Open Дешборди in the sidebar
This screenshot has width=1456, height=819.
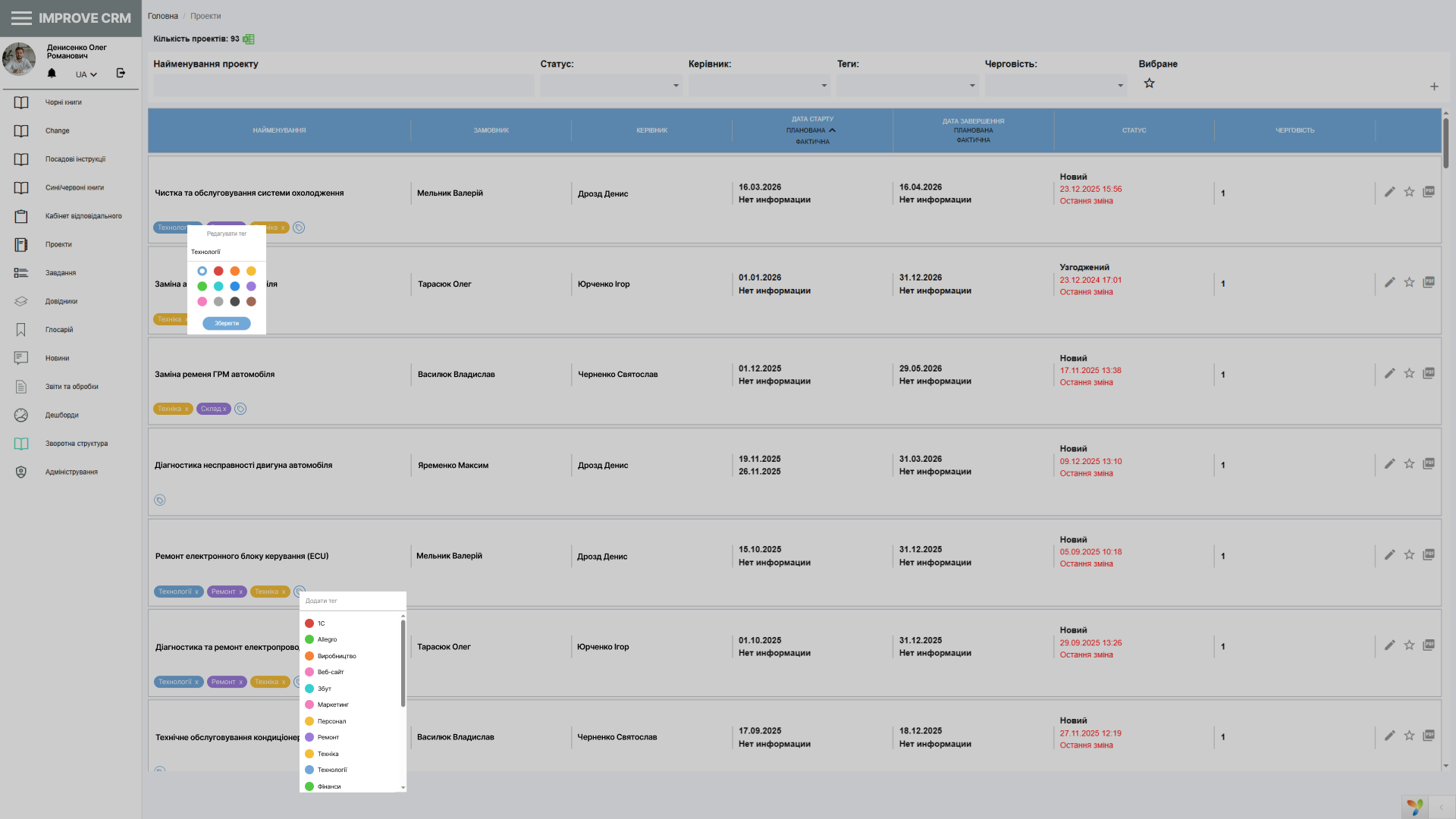click(61, 416)
